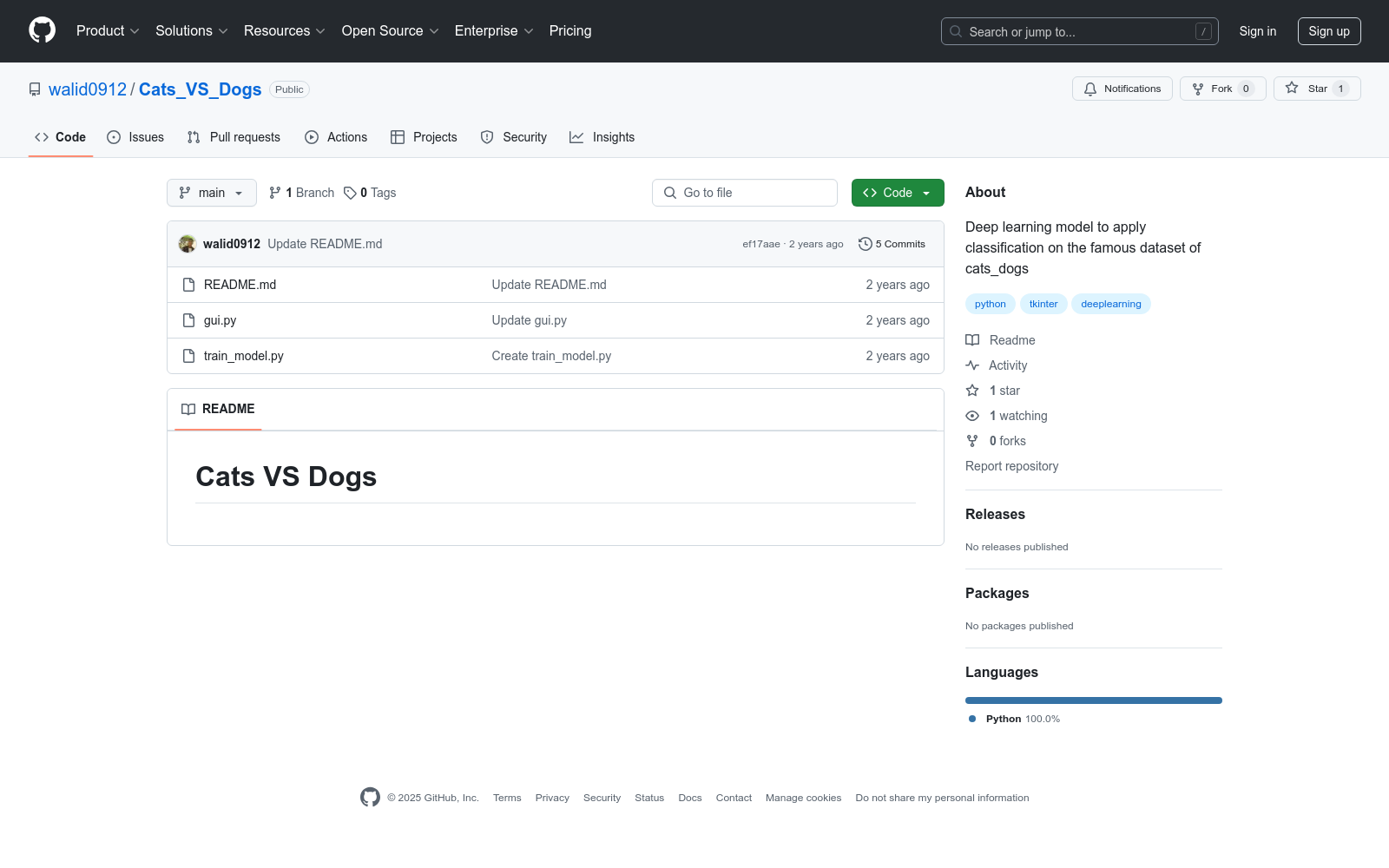
Task: Open the Issues tab
Action: (x=135, y=137)
